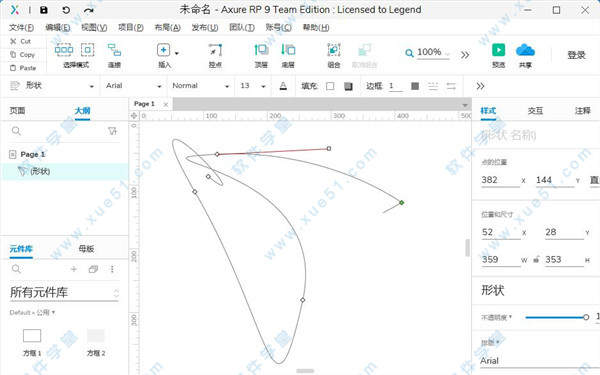This screenshot has width=600, height=375.
Task: Choose the intersected selection mode icon
Action: pos(64,50)
